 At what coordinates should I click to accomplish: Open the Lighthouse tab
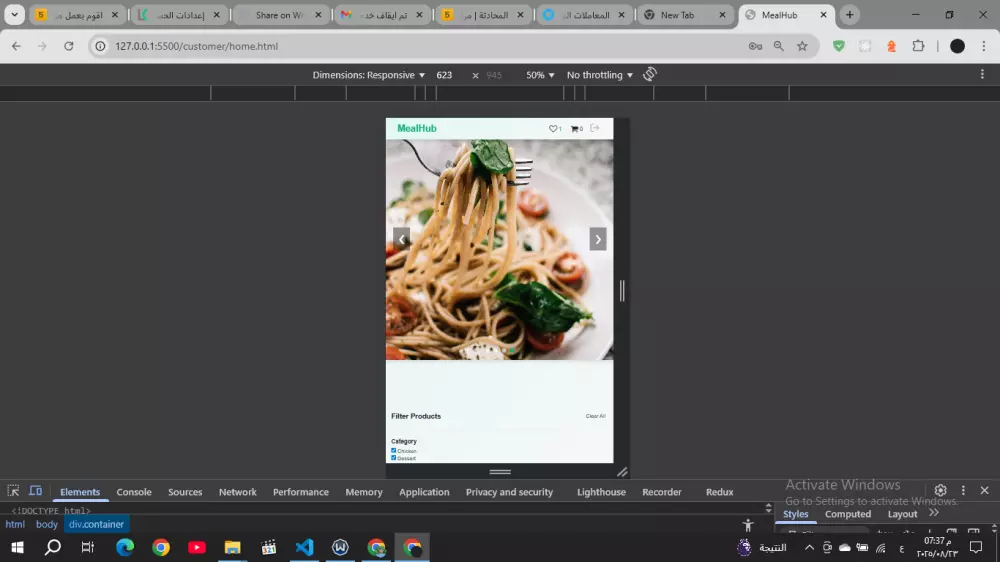(601, 492)
